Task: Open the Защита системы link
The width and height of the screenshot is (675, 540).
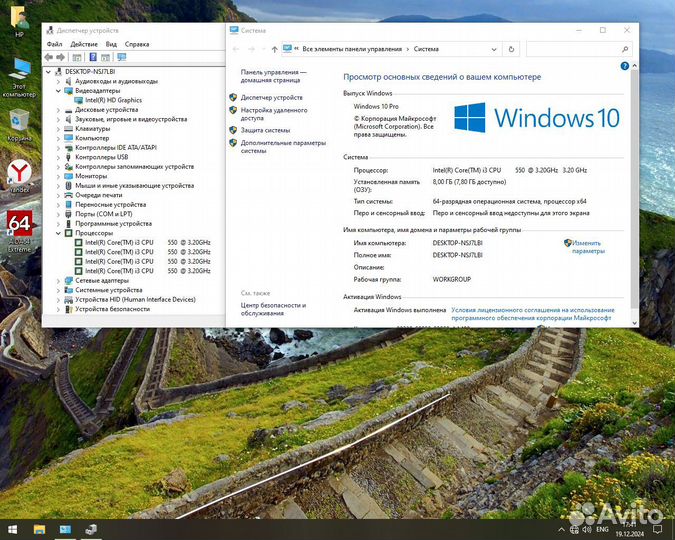Action: (265, 130)
